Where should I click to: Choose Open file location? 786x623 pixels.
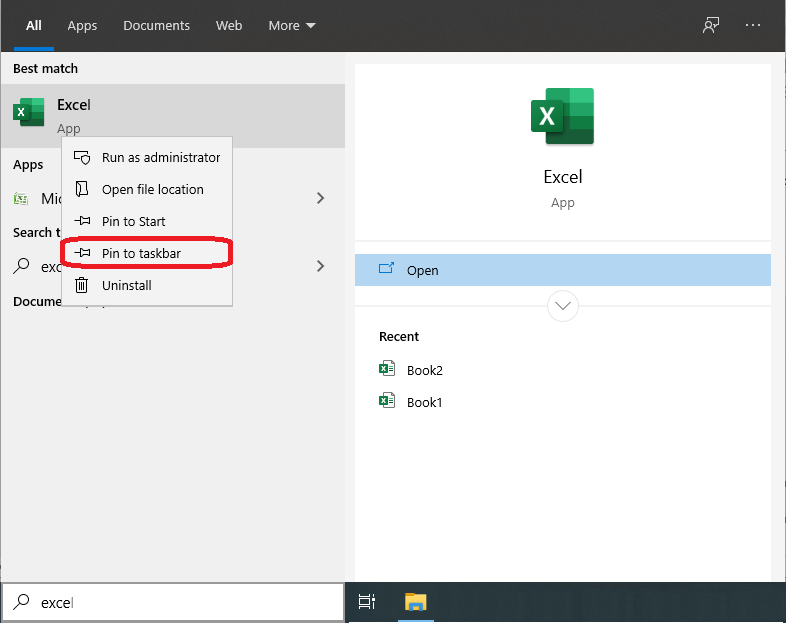147,189
